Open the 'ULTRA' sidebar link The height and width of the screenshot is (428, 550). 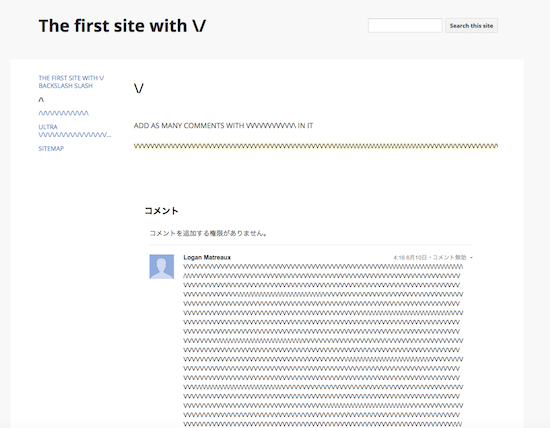[x=75, y=131]
